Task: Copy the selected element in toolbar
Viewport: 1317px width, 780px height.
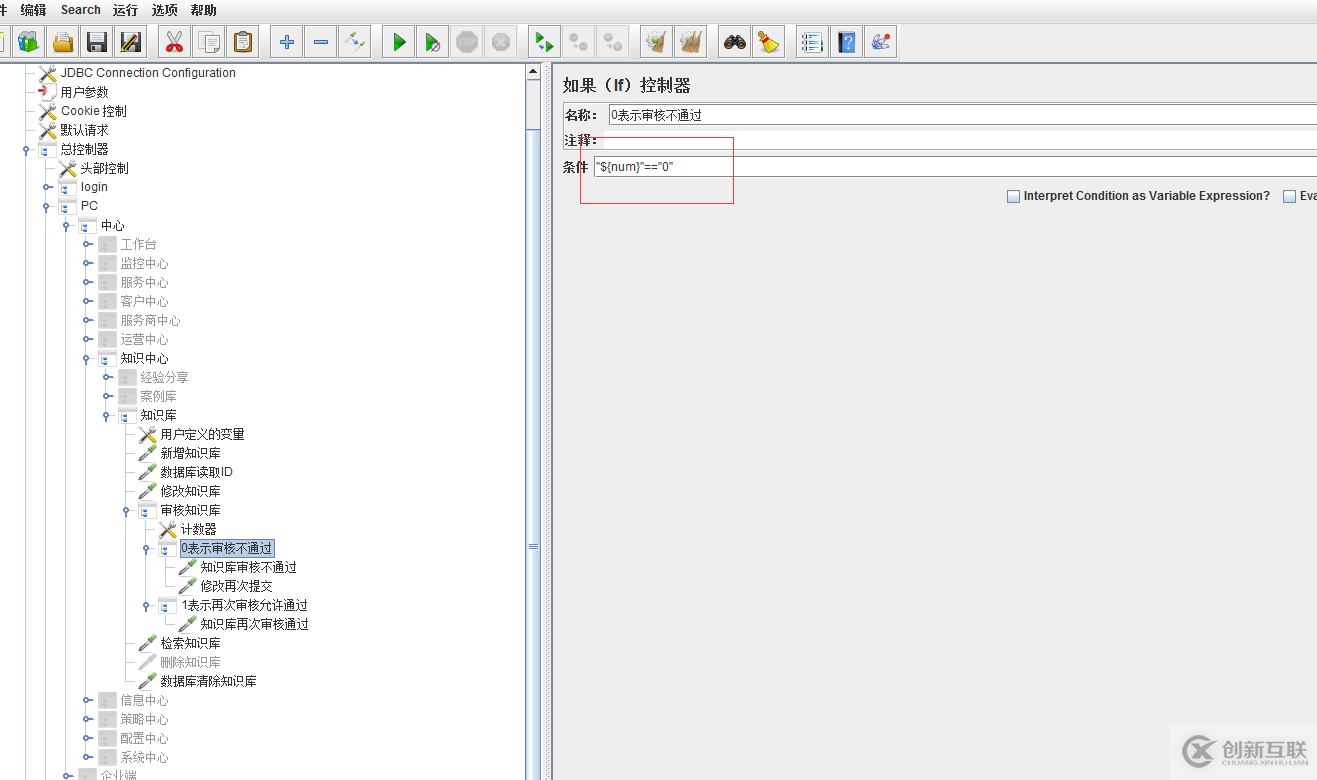Action: 209,42
